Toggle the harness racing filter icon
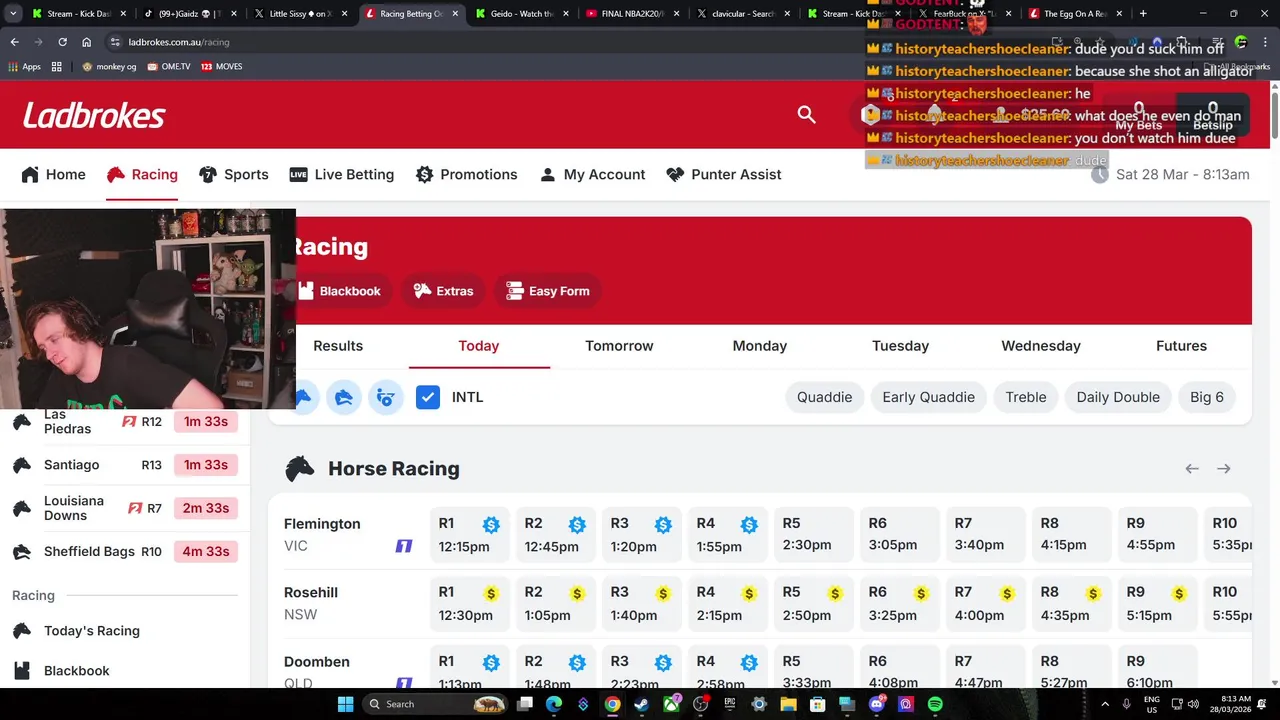 (386, 398)
